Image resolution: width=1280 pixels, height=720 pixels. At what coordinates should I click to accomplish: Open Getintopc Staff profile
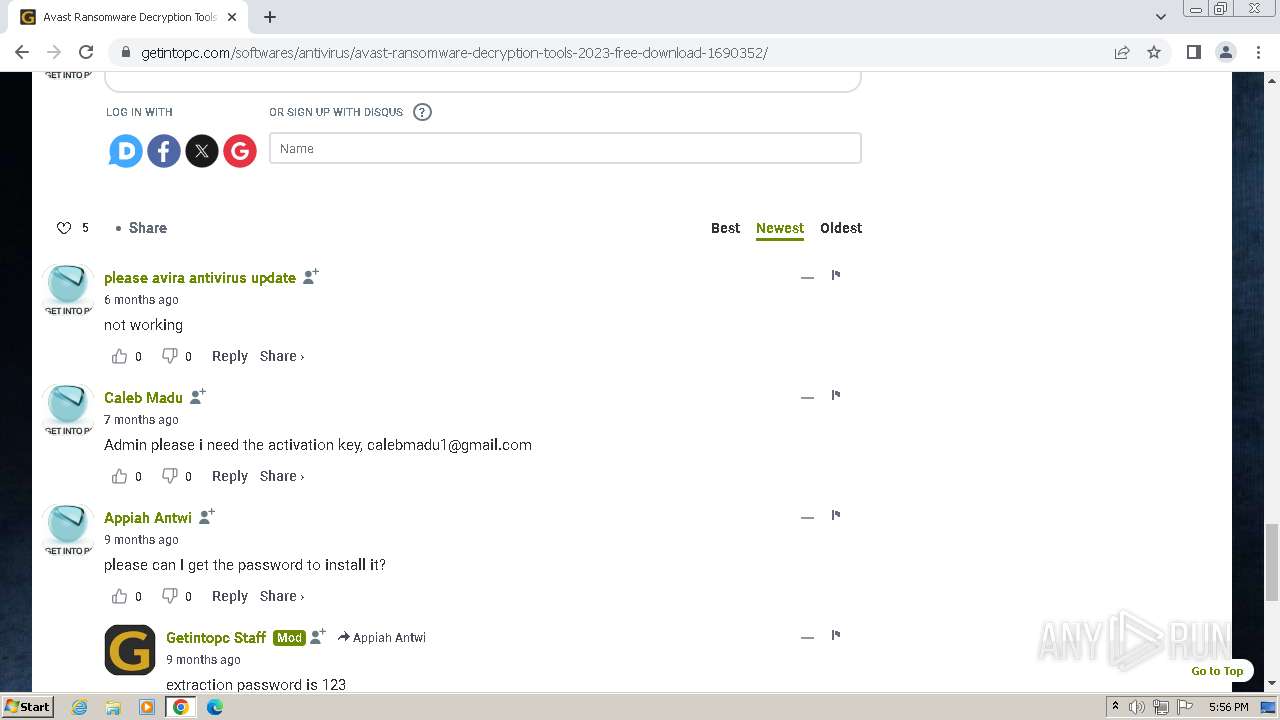tap(216, 638)
